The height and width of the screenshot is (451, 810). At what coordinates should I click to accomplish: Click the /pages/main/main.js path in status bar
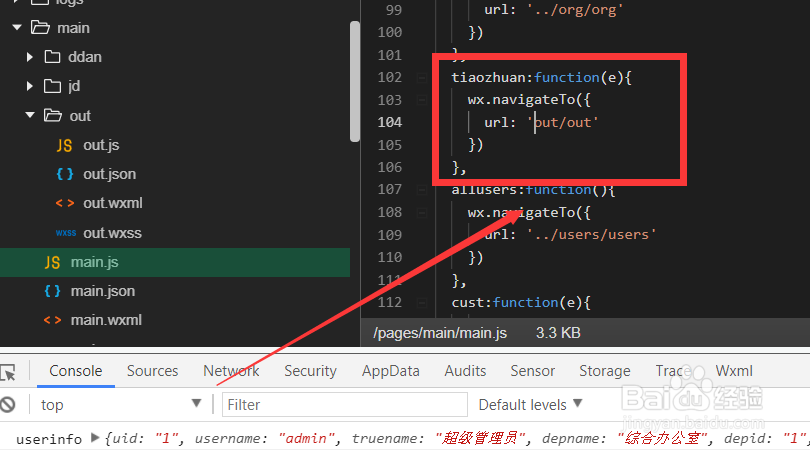click(440, 333)
